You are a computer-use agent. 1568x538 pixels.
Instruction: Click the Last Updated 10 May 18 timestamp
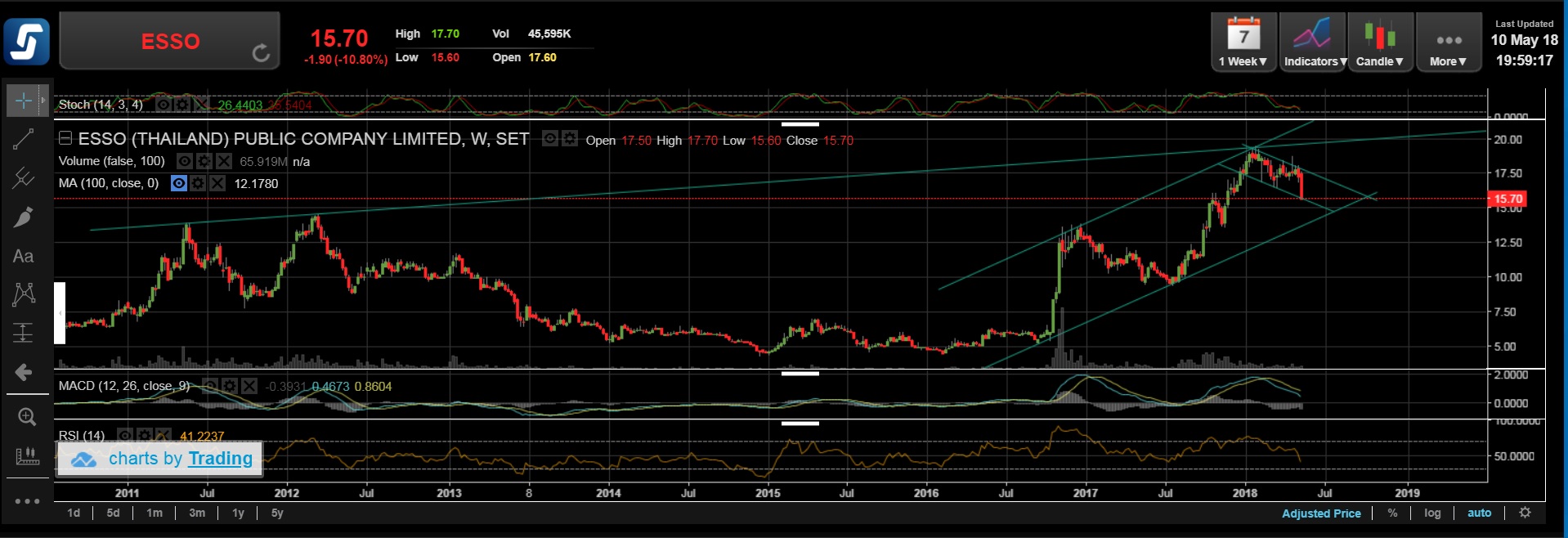coord(1524,43)
